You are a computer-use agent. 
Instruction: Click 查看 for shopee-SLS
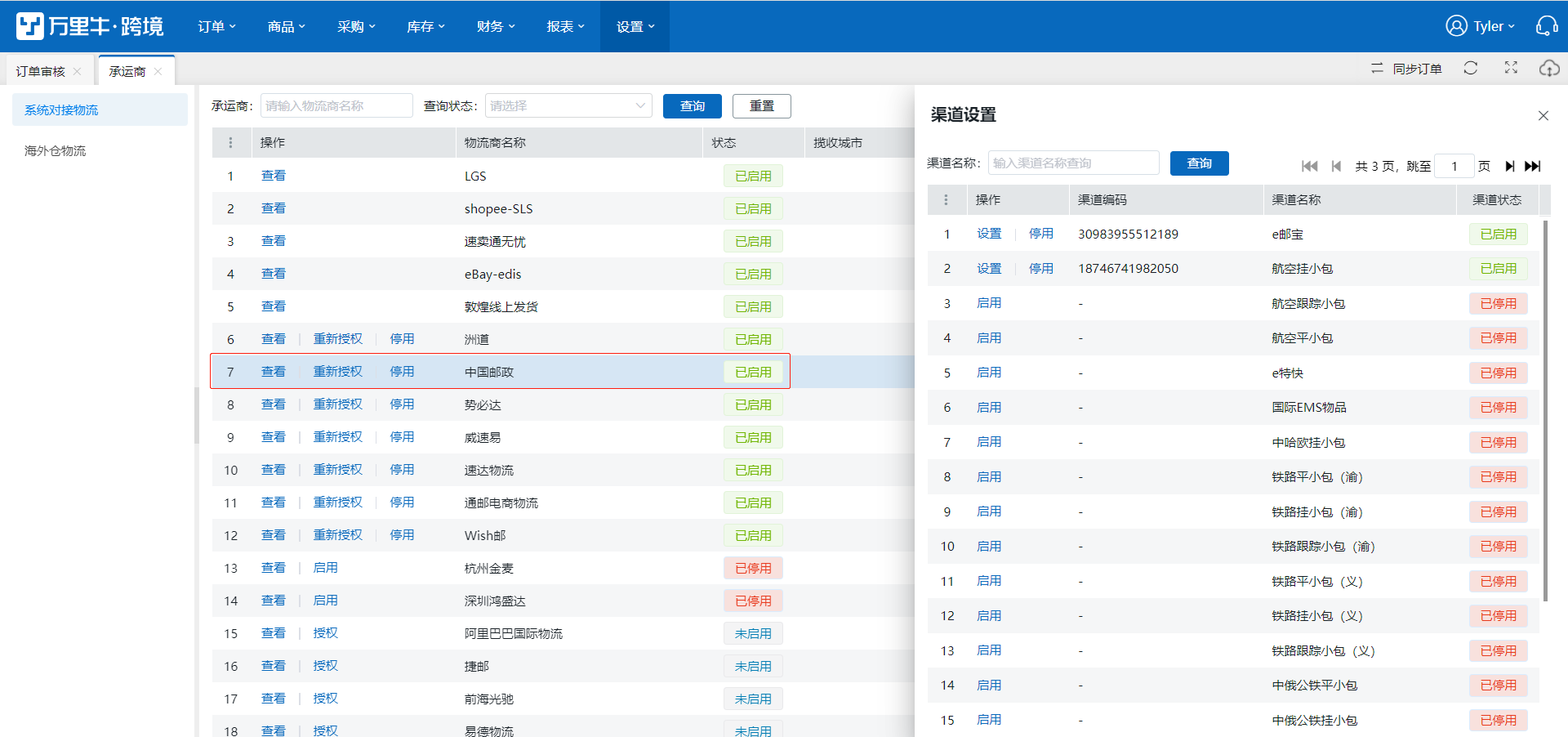[274, 208]
